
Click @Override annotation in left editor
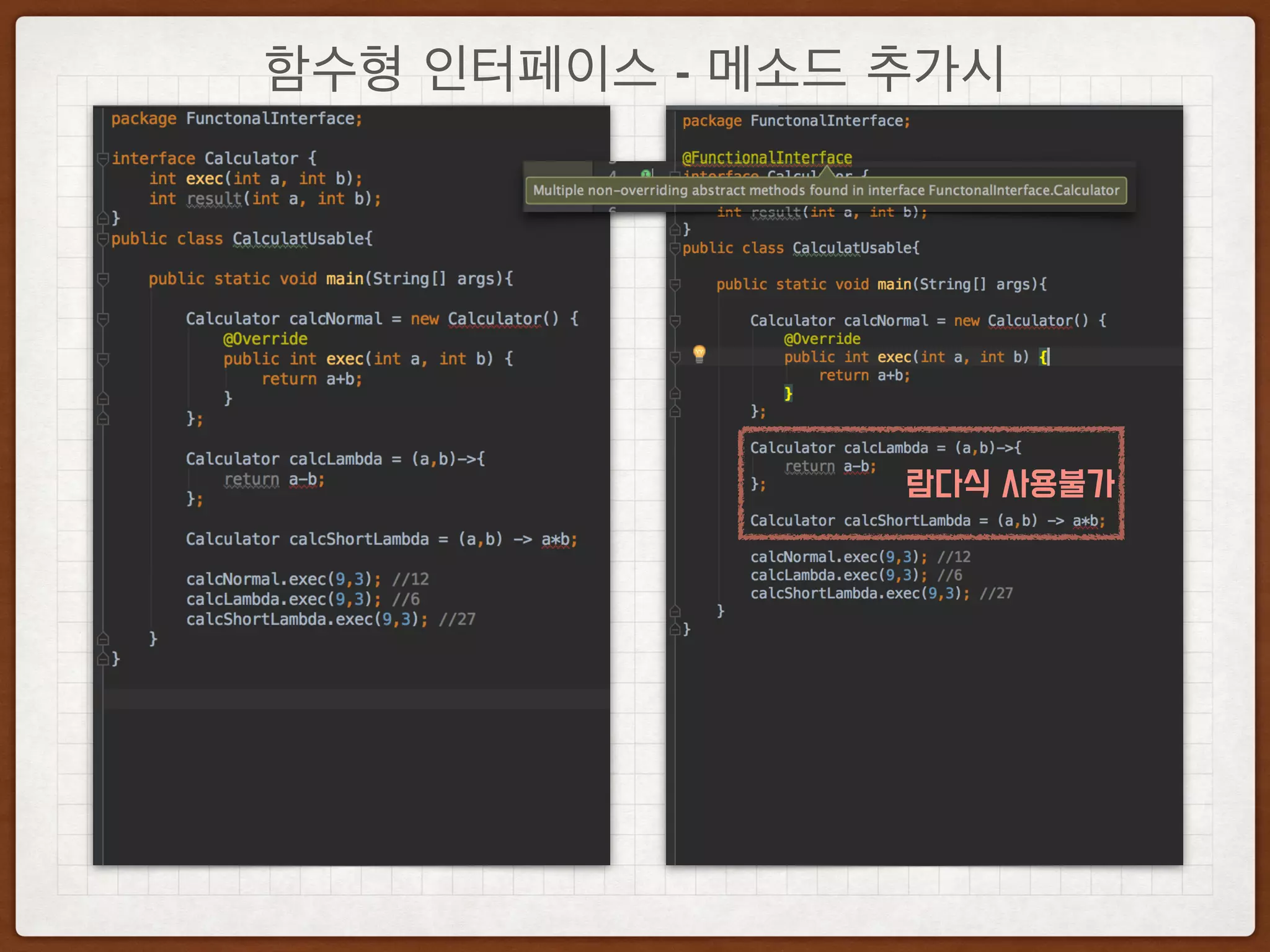(265, 339)
